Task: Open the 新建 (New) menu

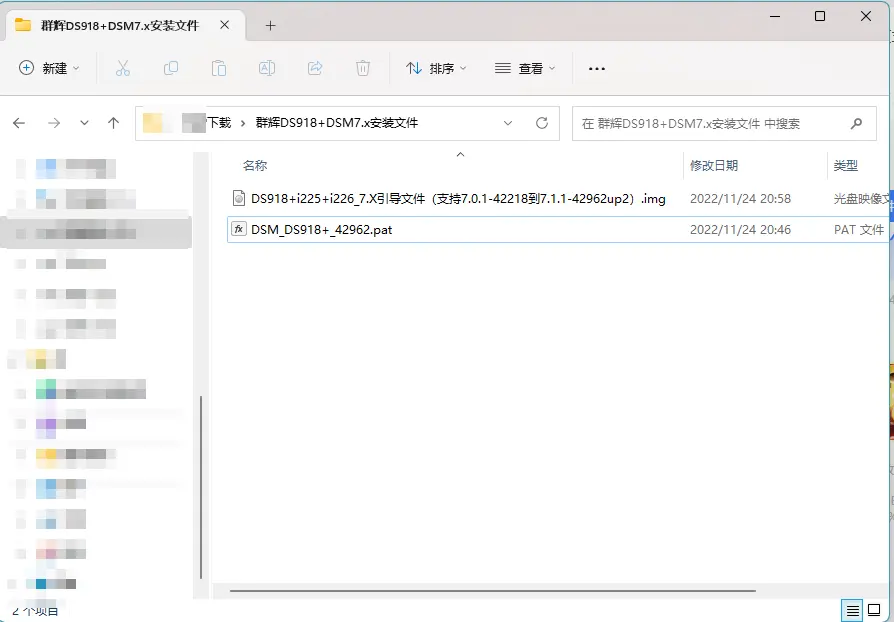Action: 49,68
